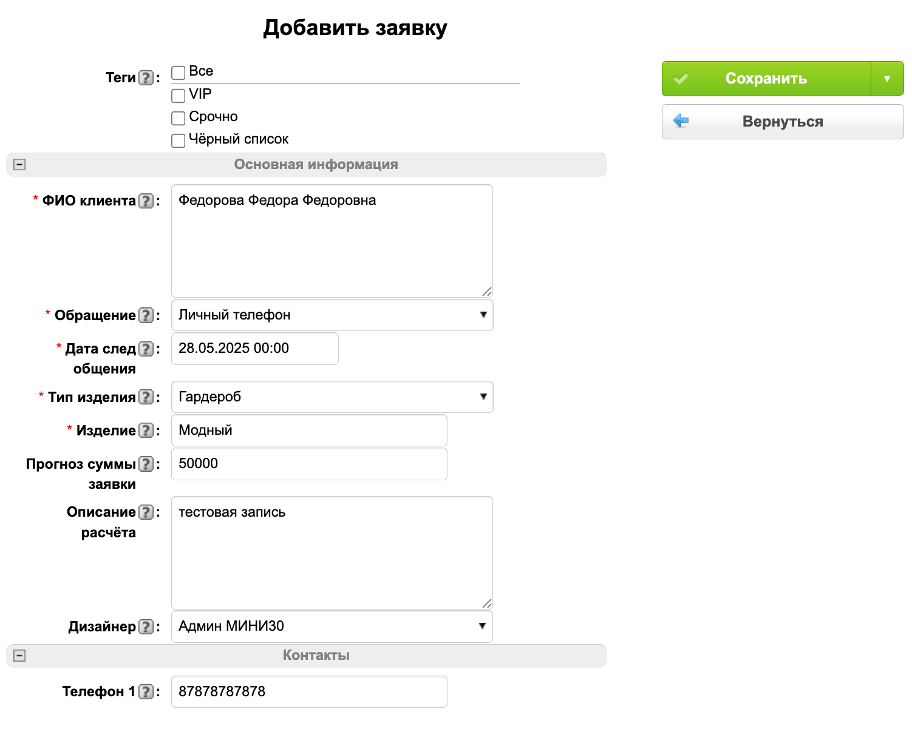The height and width of the screenshot is (746, 912).
Task: Click the green Сохранить button
Action: coord(766,79)
